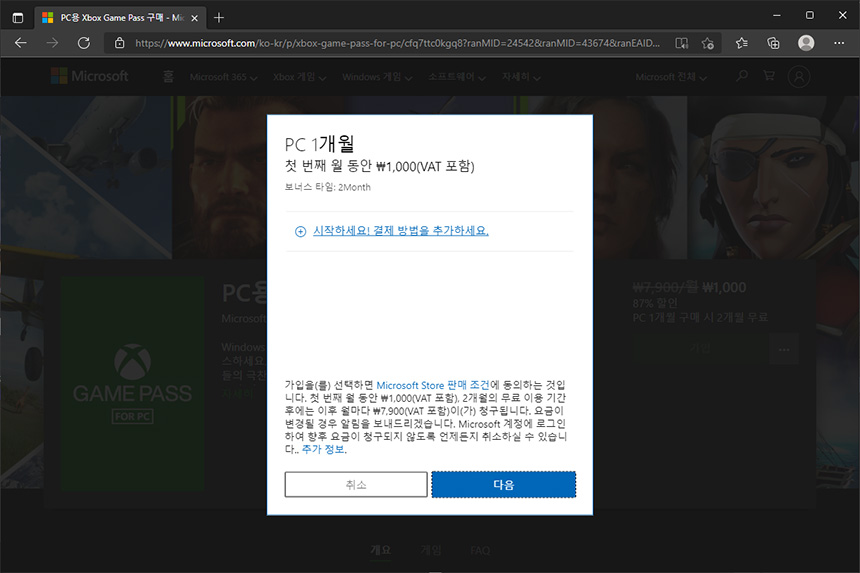Reload the page with the Refresh icon
Image resolution: width=860 pixels, height=573 pixels.
point(83,43)
